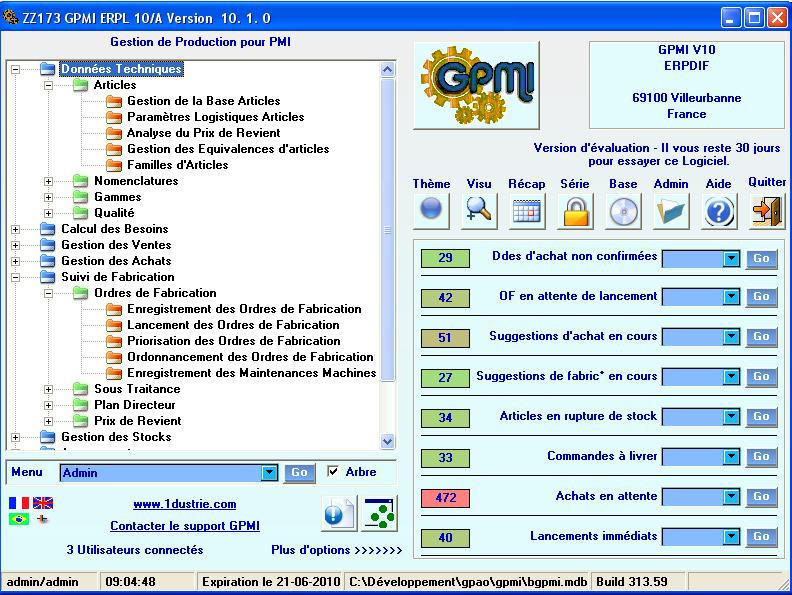Click the green 29 counter box

445,258
